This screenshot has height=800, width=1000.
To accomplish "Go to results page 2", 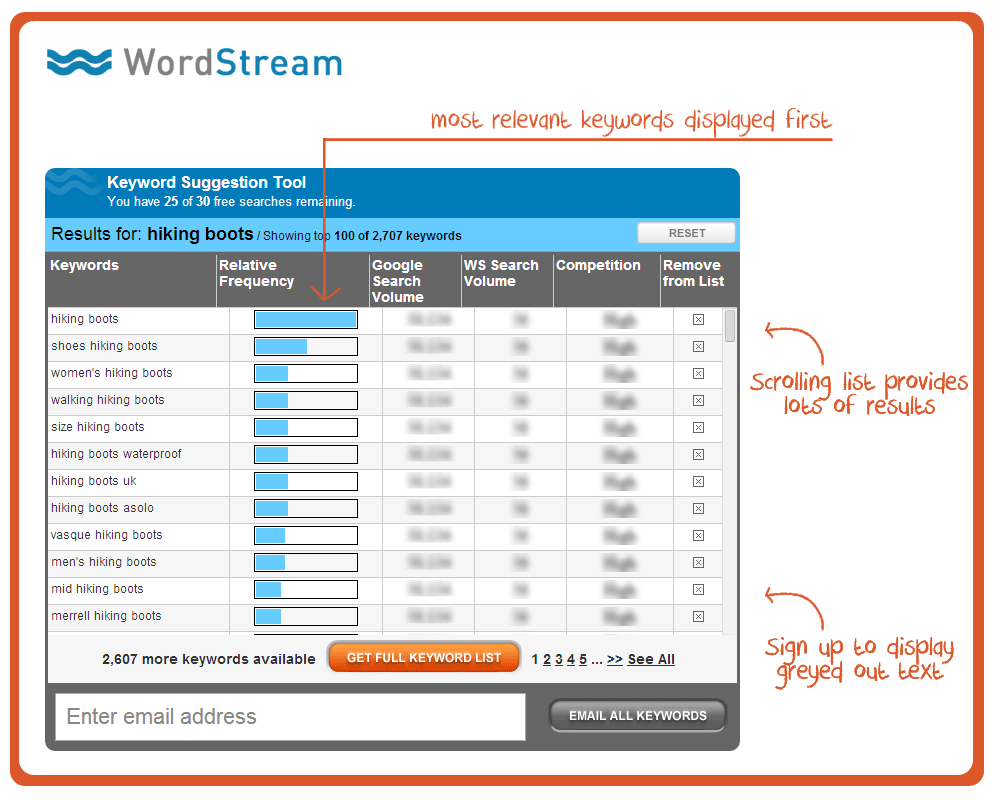I will tap(547, 660).
